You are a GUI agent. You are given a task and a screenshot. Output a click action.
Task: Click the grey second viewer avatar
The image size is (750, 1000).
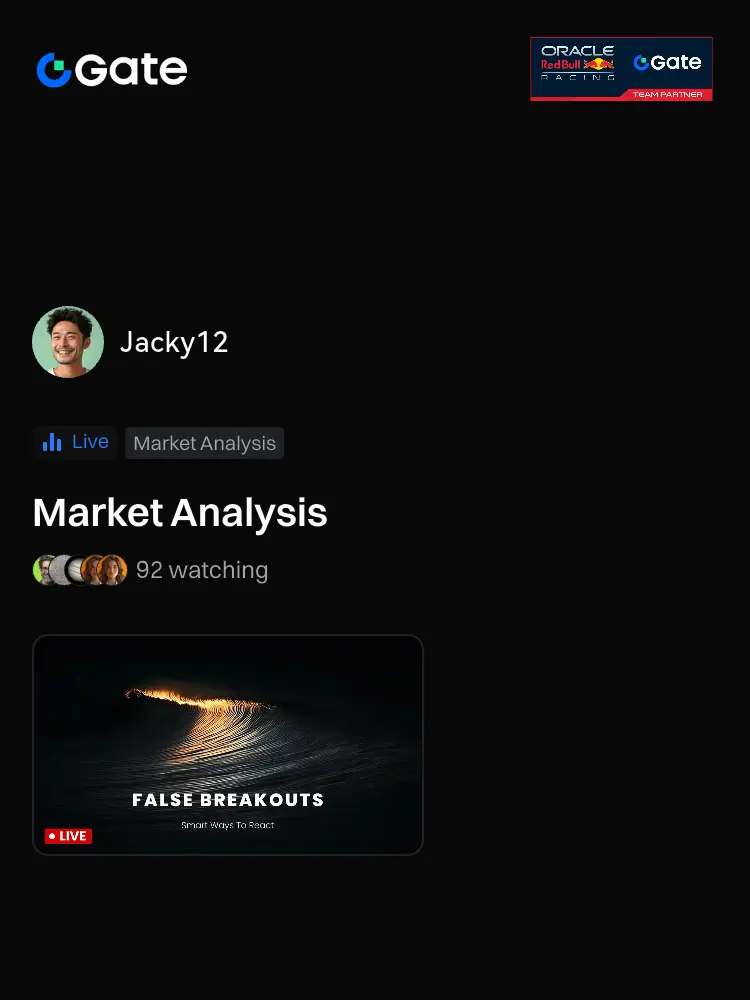61,570
